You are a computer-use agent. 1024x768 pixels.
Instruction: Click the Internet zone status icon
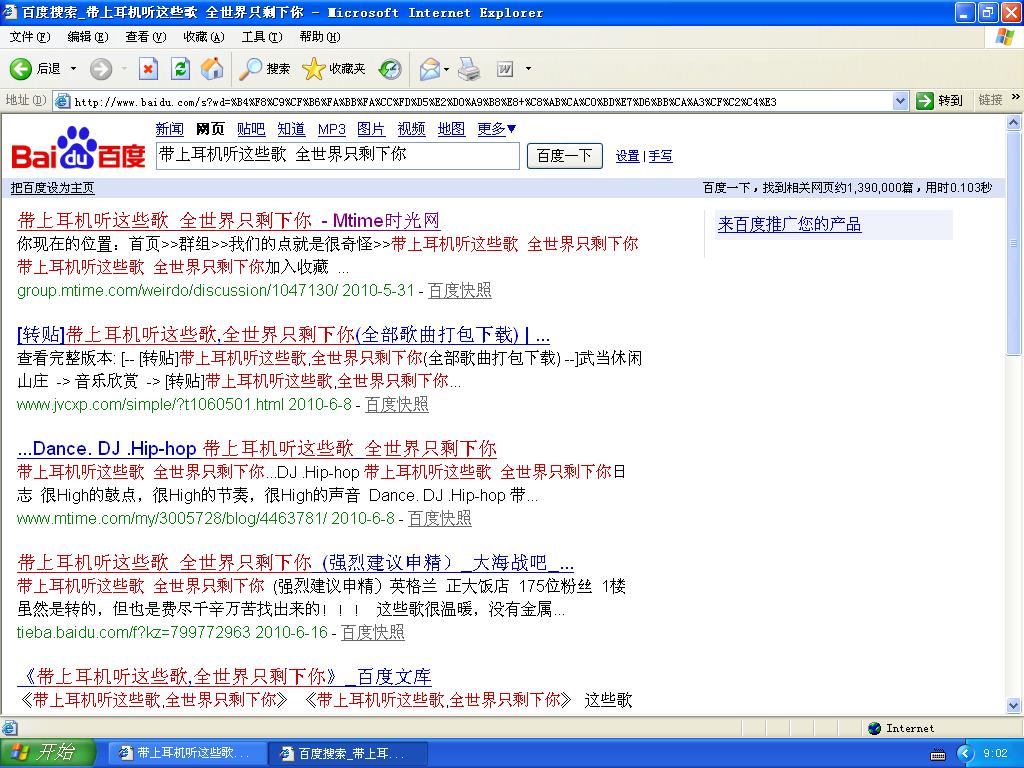pyautogui.click(x=874, y=728)
